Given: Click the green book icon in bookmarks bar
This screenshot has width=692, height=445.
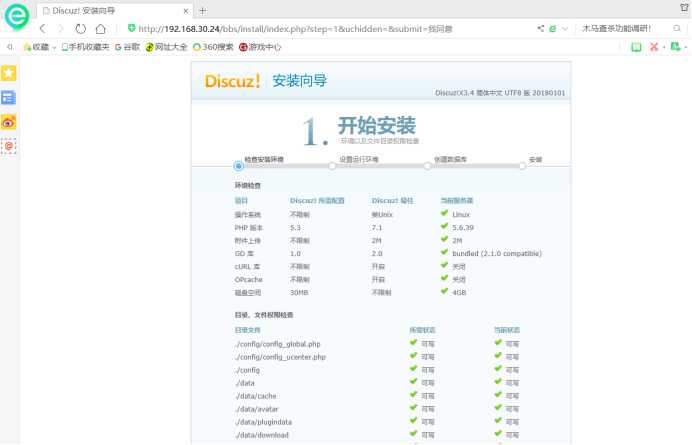Looking at the screenshot, I should (636, 47).
